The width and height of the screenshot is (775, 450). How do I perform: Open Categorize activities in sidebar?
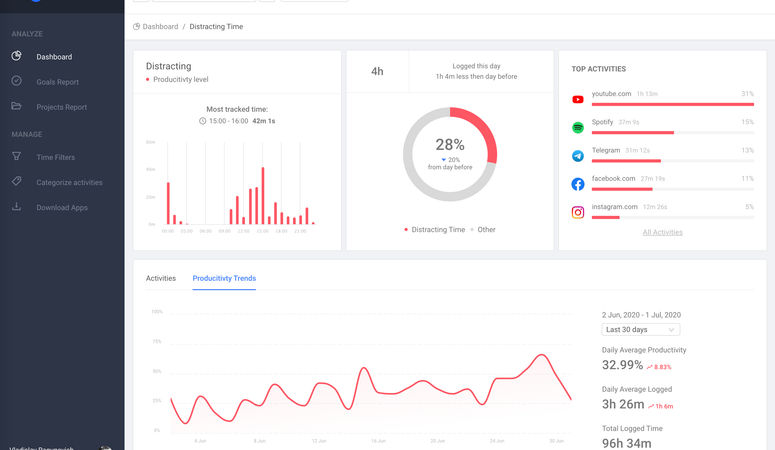click(x=69, y=182)
